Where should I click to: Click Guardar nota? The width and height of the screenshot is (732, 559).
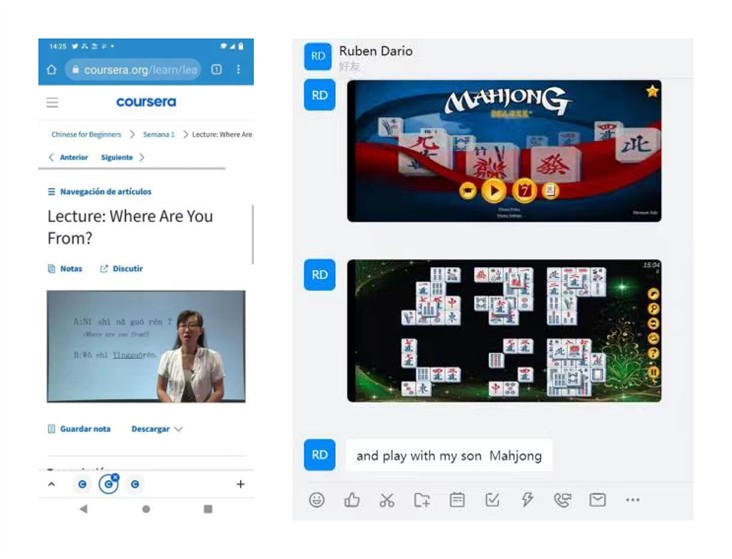point(79,429)
